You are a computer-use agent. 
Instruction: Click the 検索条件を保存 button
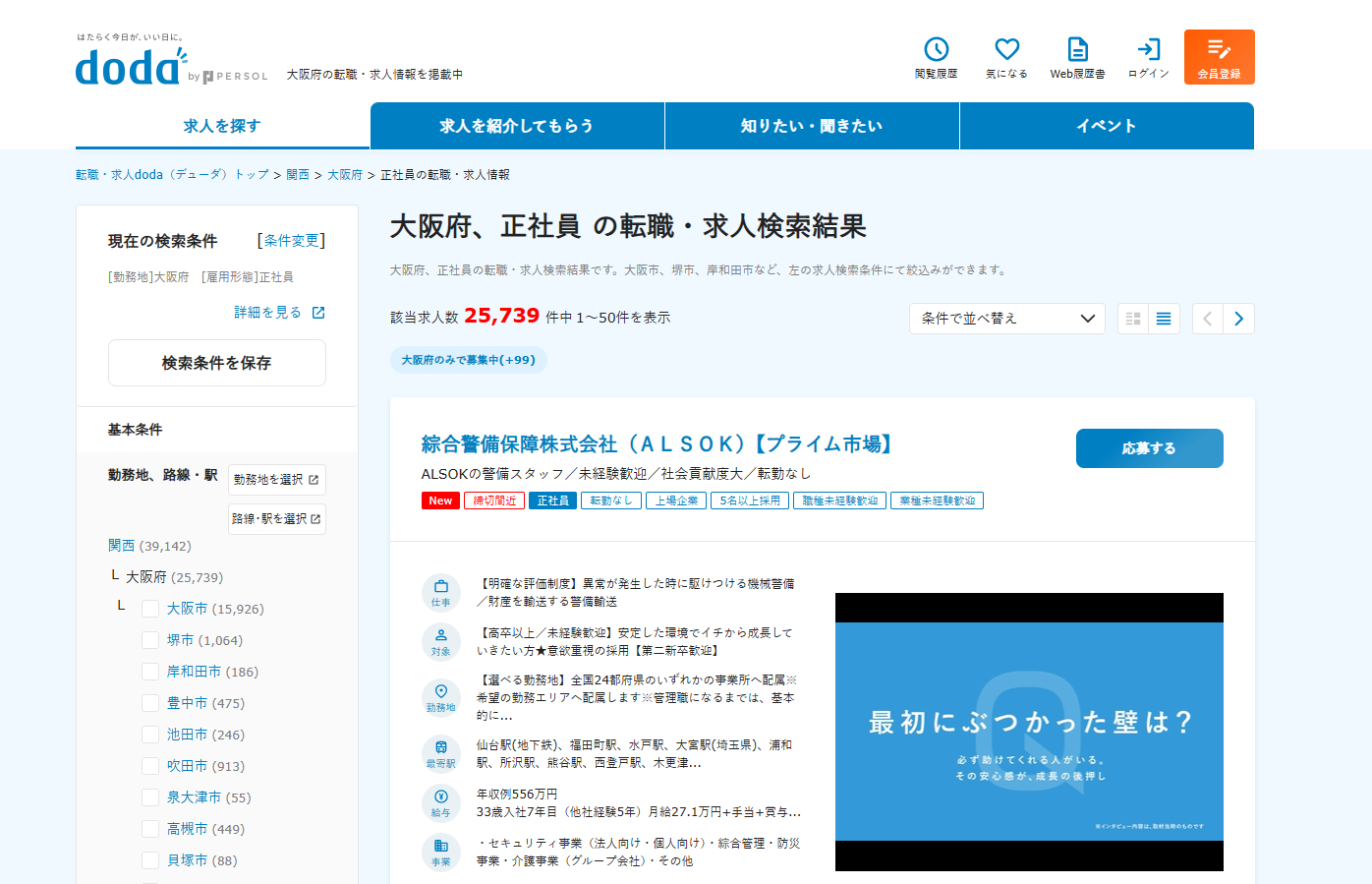tap(217, 363)
